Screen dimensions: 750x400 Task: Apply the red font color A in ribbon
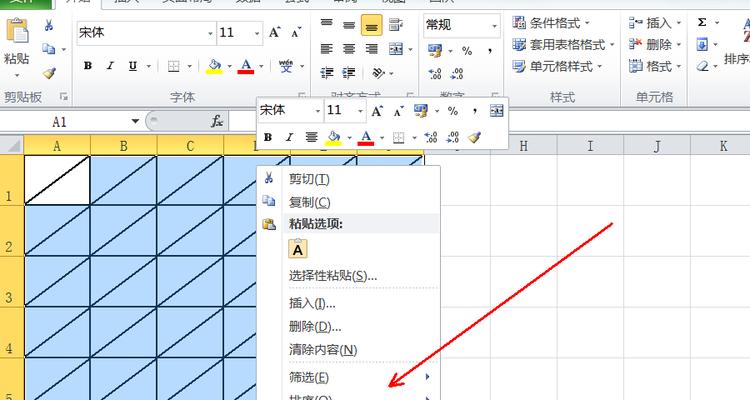246,66
